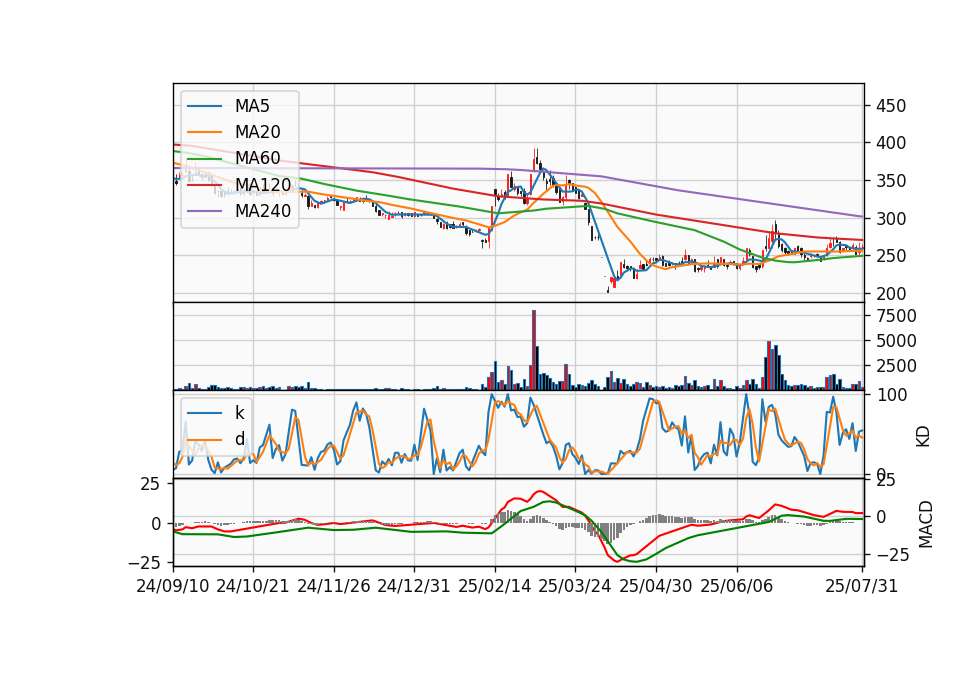Click the tallest volume bar spike
The image size is (960, 690).
coord(534,350)
